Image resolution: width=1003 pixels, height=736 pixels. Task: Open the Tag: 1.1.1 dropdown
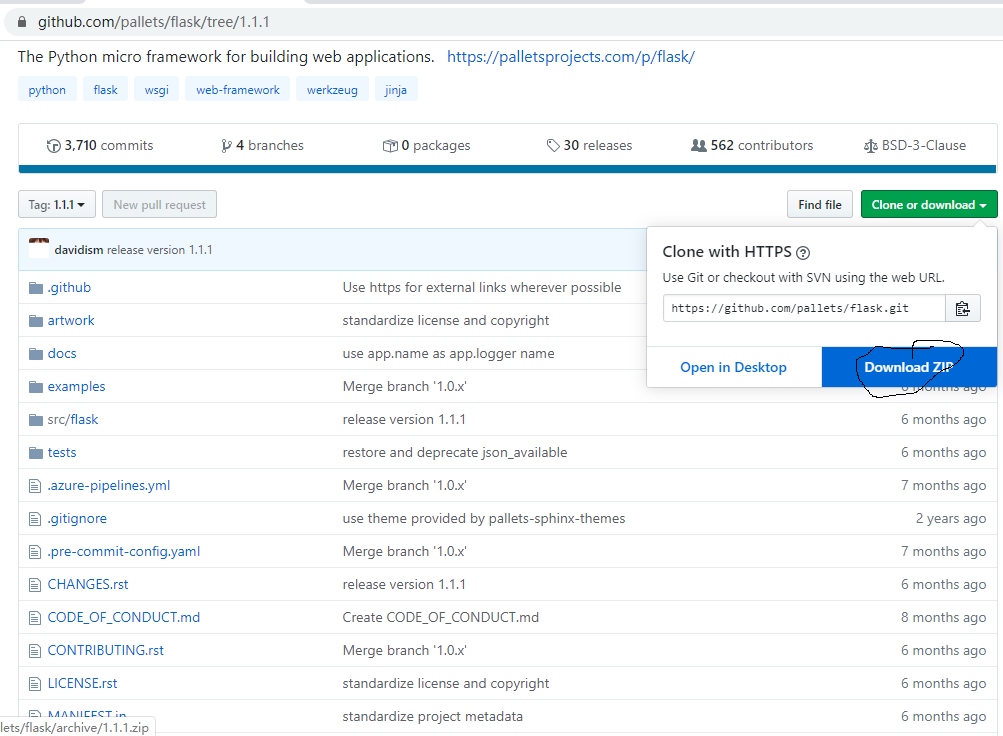pyautogui.click(x=57, y=205)
